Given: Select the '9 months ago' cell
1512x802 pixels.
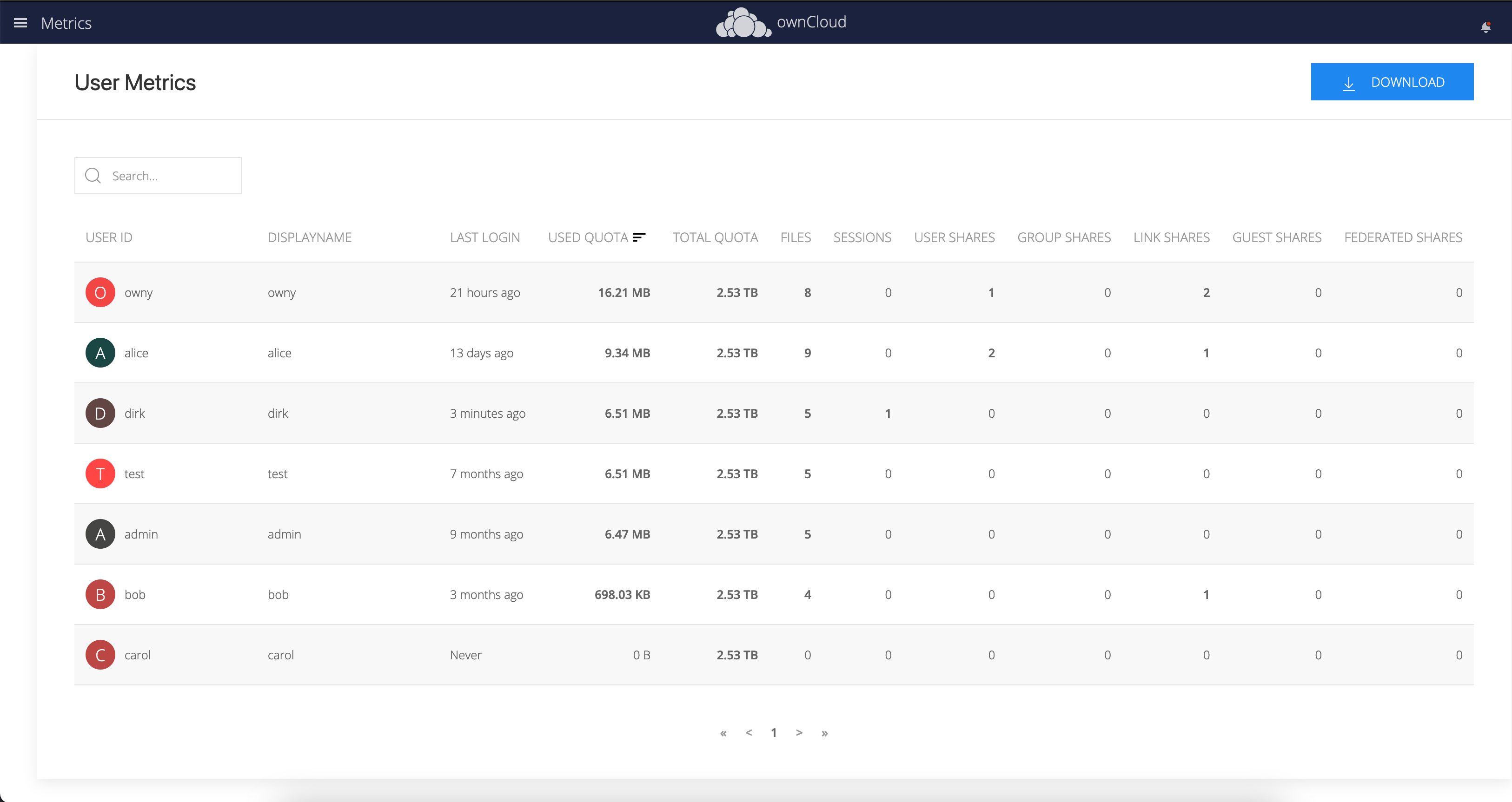Looking at the screenshot, I should click(486, 534).
